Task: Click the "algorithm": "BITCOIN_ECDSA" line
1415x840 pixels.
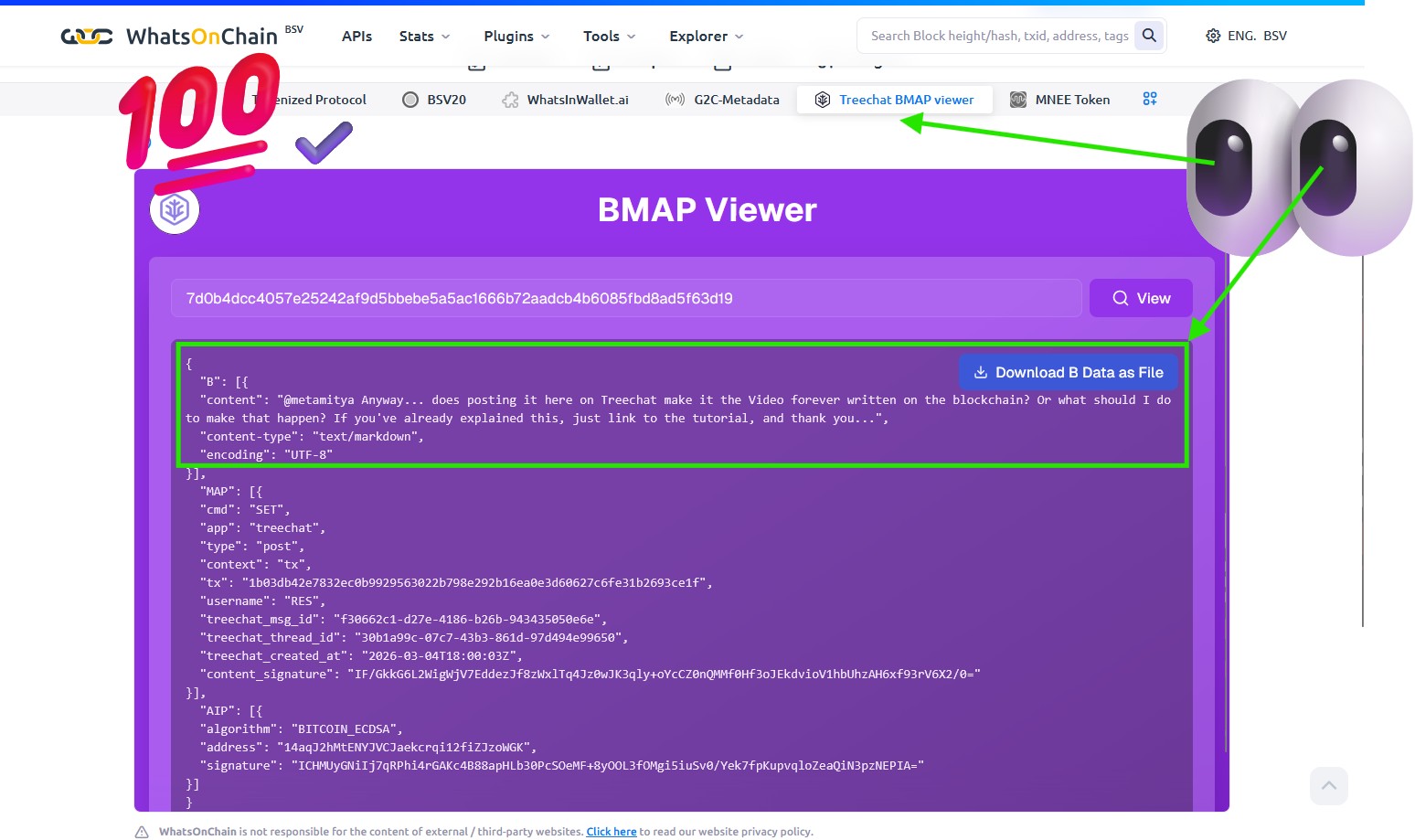Action: 302,729
